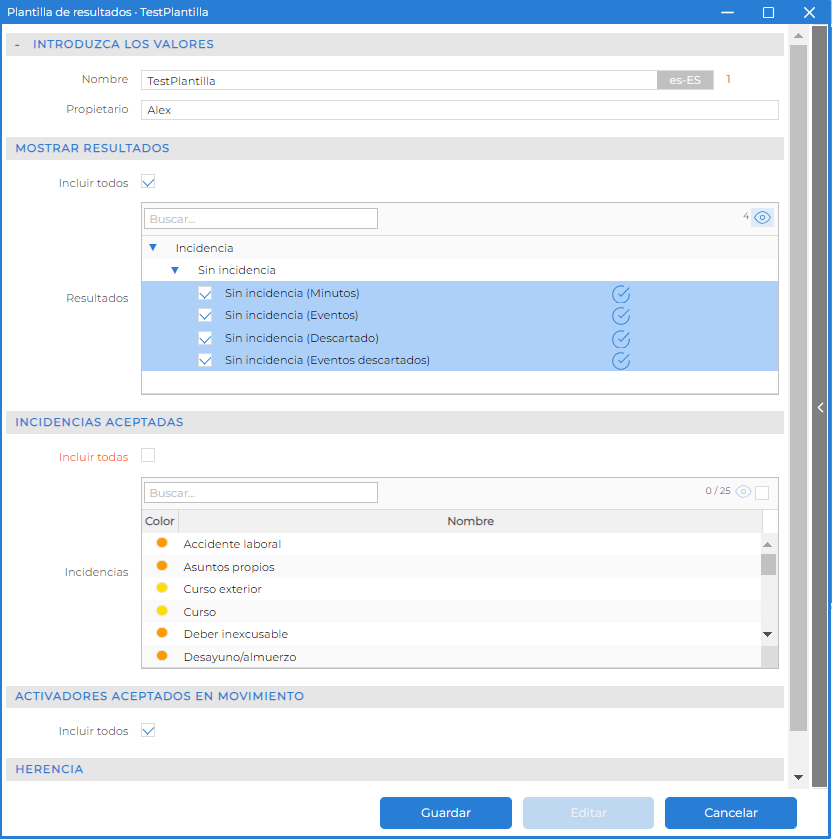The image size is (832, 839).
Task: Click Activadores aceptados en movimiento header
Action: tap(395, 696)
